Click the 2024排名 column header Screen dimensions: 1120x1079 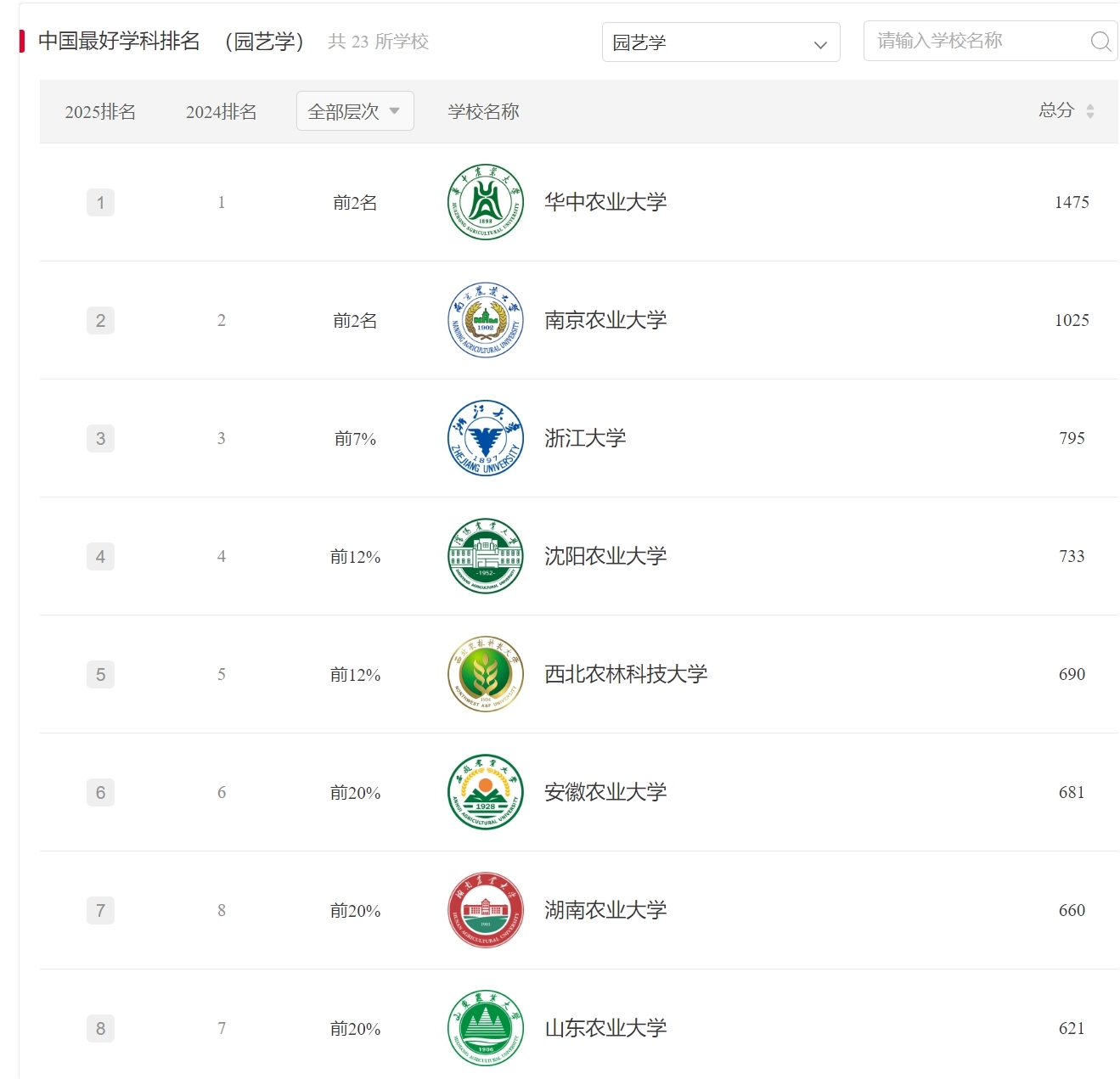tap(221, 112)
